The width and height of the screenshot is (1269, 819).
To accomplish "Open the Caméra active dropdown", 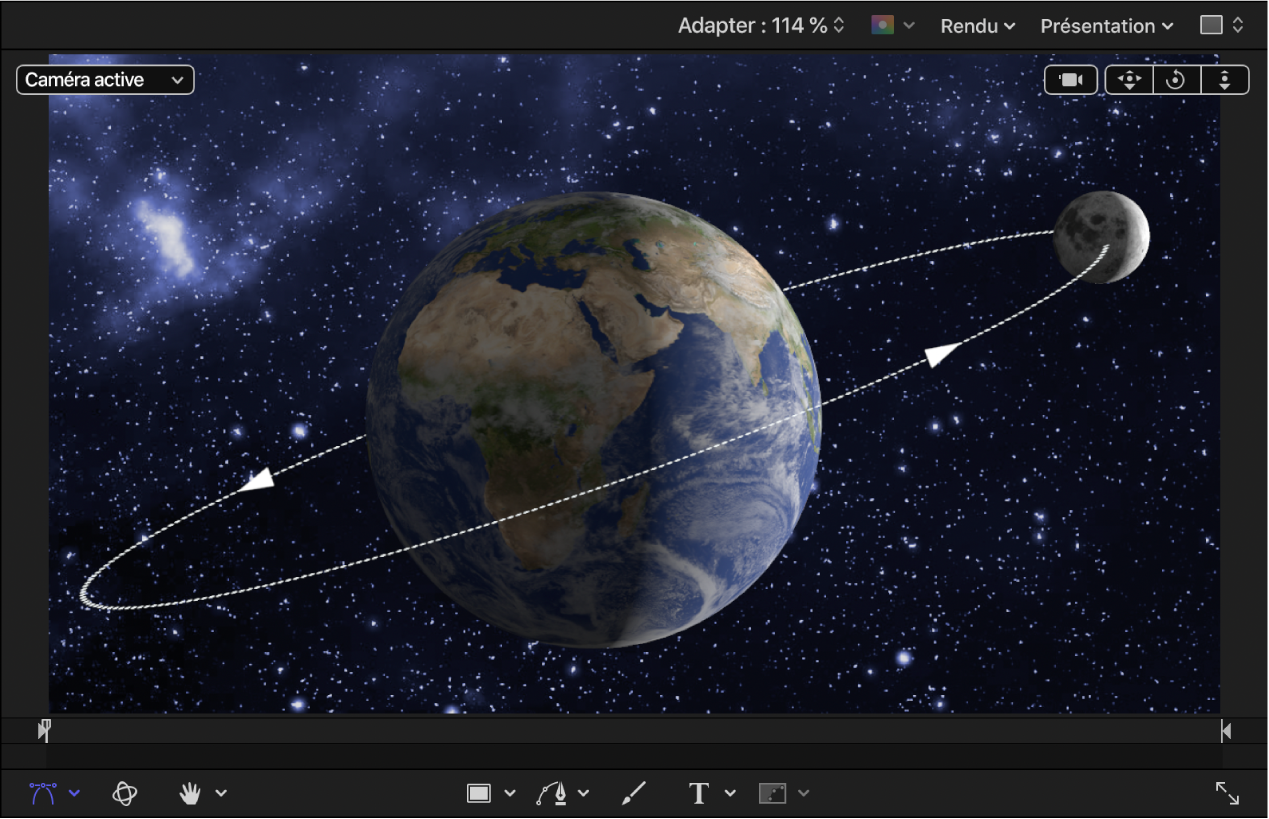I will click(105, 80).
